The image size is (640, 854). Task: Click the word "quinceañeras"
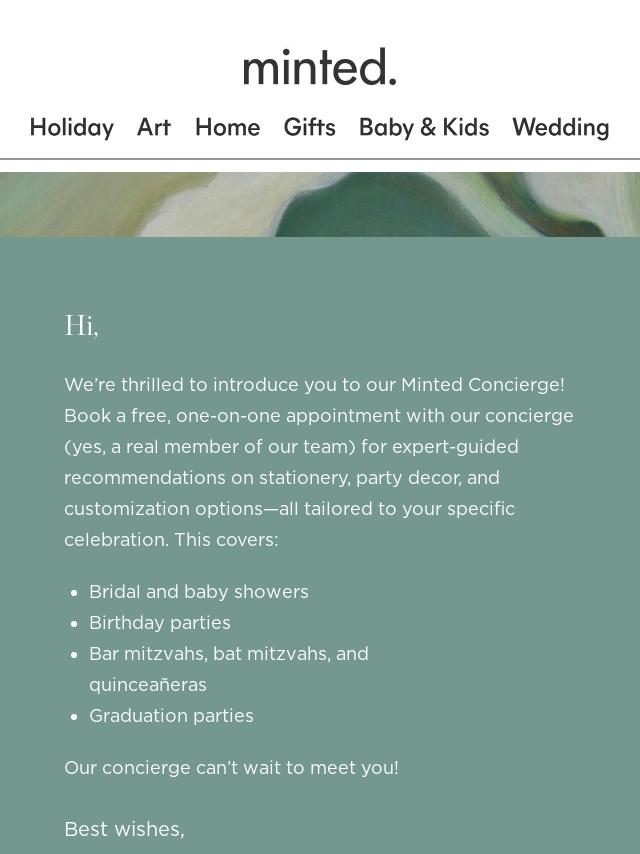148,685
